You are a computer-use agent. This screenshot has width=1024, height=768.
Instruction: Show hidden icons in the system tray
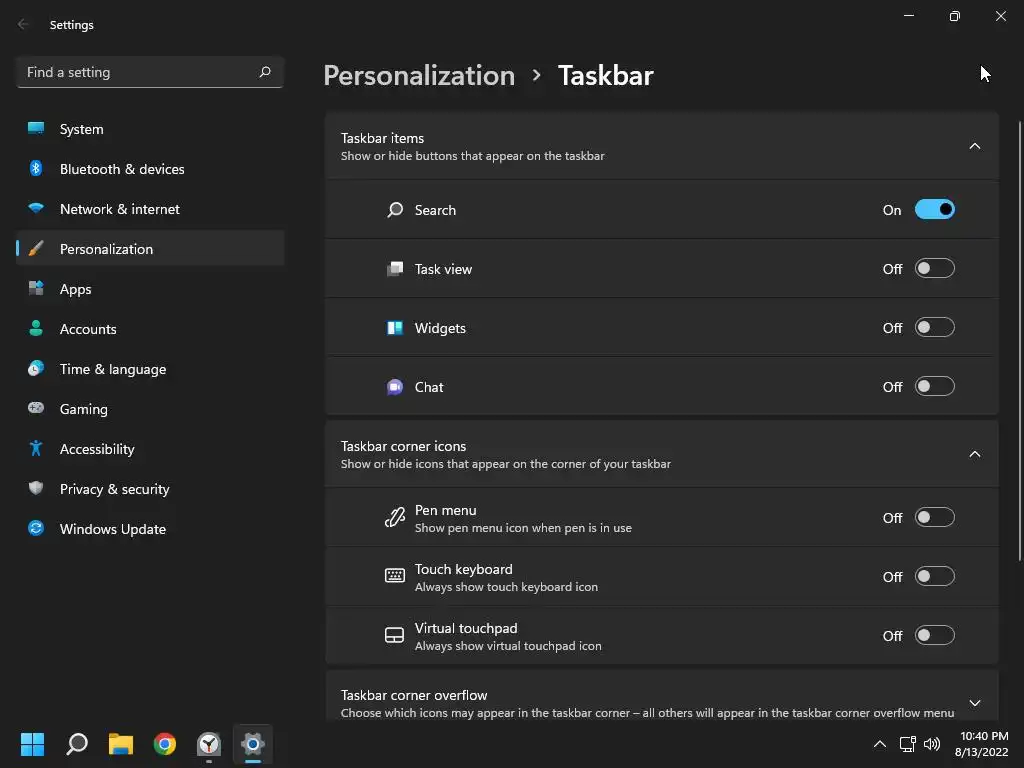pyautogui.click(x=880, y=744)
